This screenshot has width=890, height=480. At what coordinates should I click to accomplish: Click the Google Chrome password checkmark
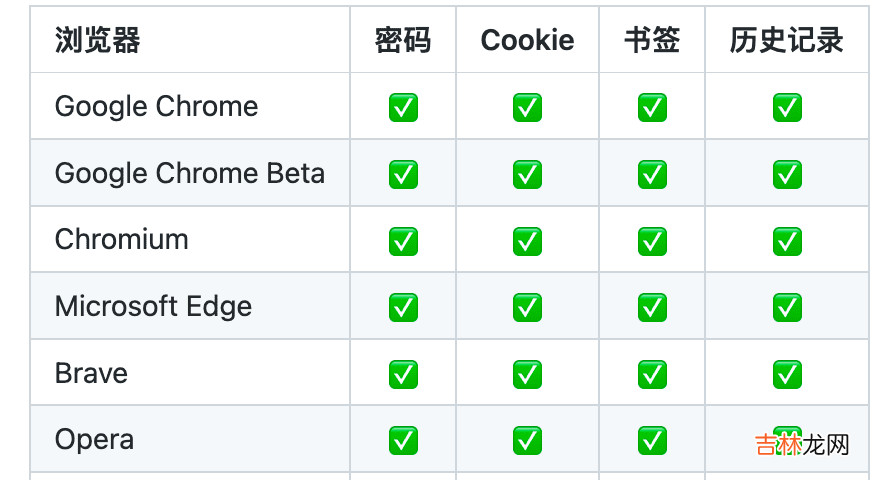click(x=403, y=107)
